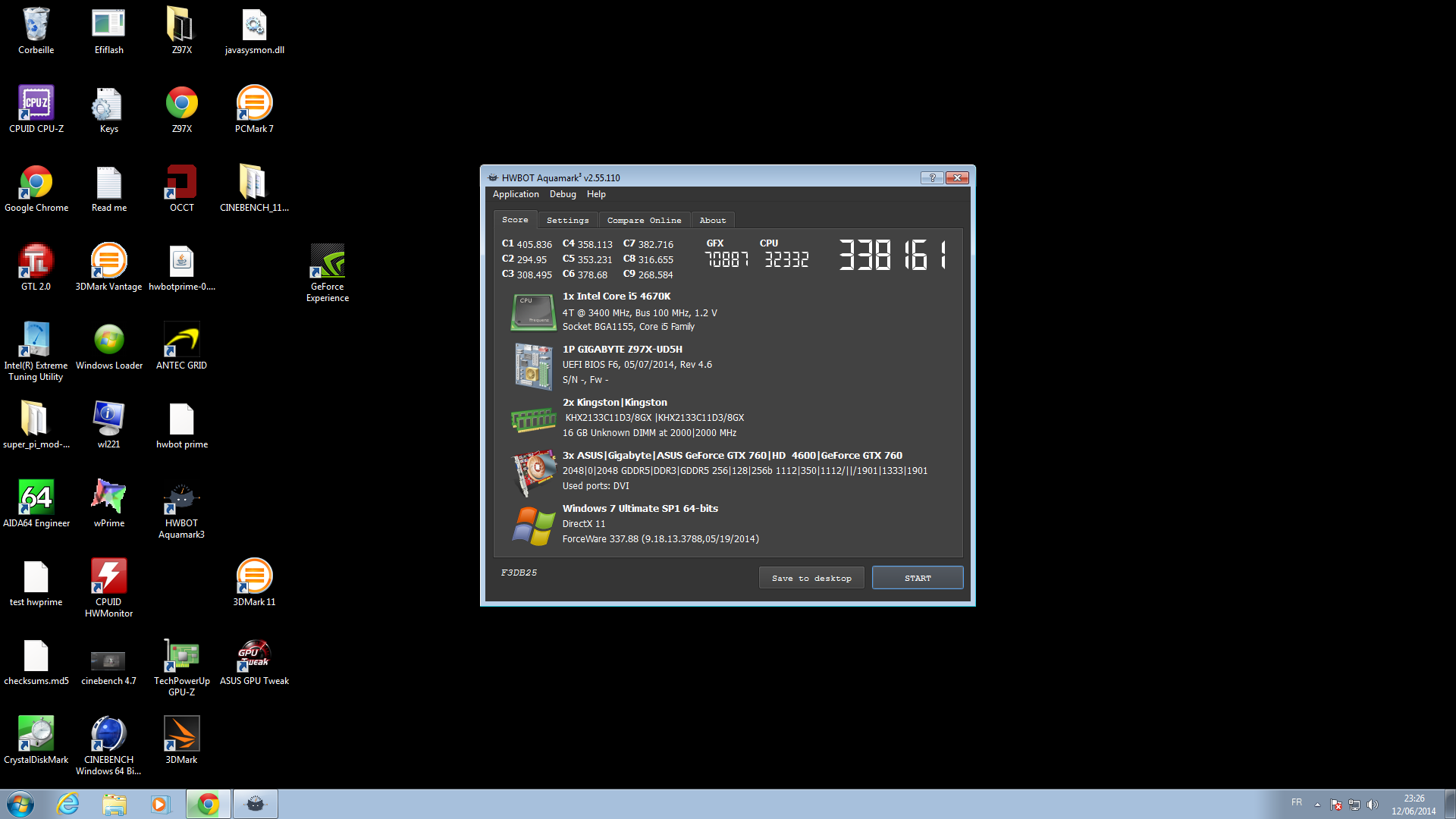This screenshot has height=819, width=1456.
Task: Open the javasysmon.dll file icon
Action: click(254, 30)
